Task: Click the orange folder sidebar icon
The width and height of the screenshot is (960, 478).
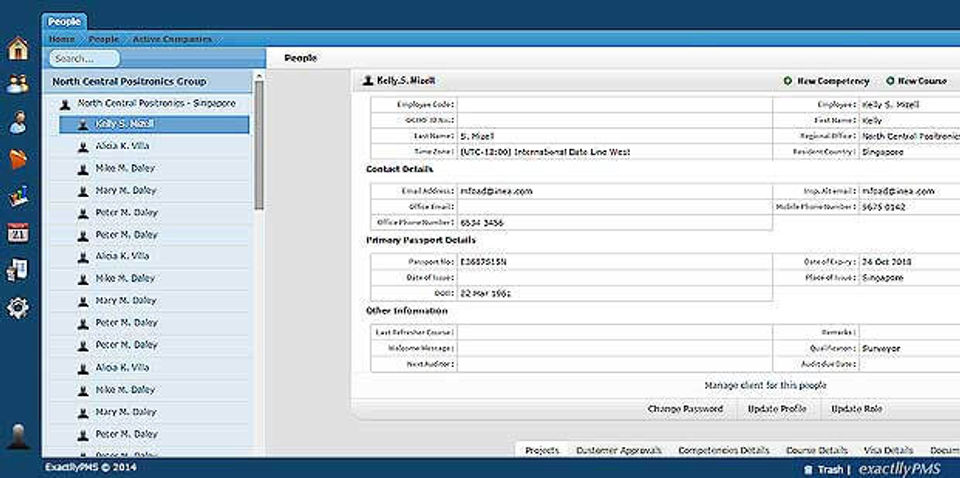Action: pos(18,159)
